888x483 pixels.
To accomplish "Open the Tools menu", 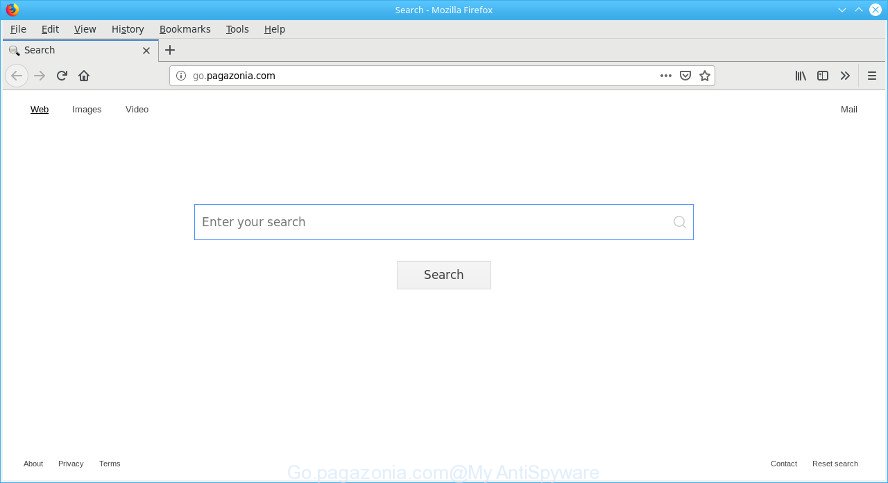I will (237, 29).
